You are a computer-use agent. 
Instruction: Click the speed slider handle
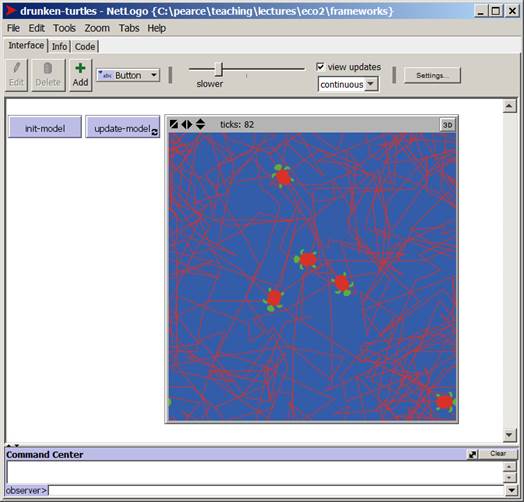[x=219, y=69]
